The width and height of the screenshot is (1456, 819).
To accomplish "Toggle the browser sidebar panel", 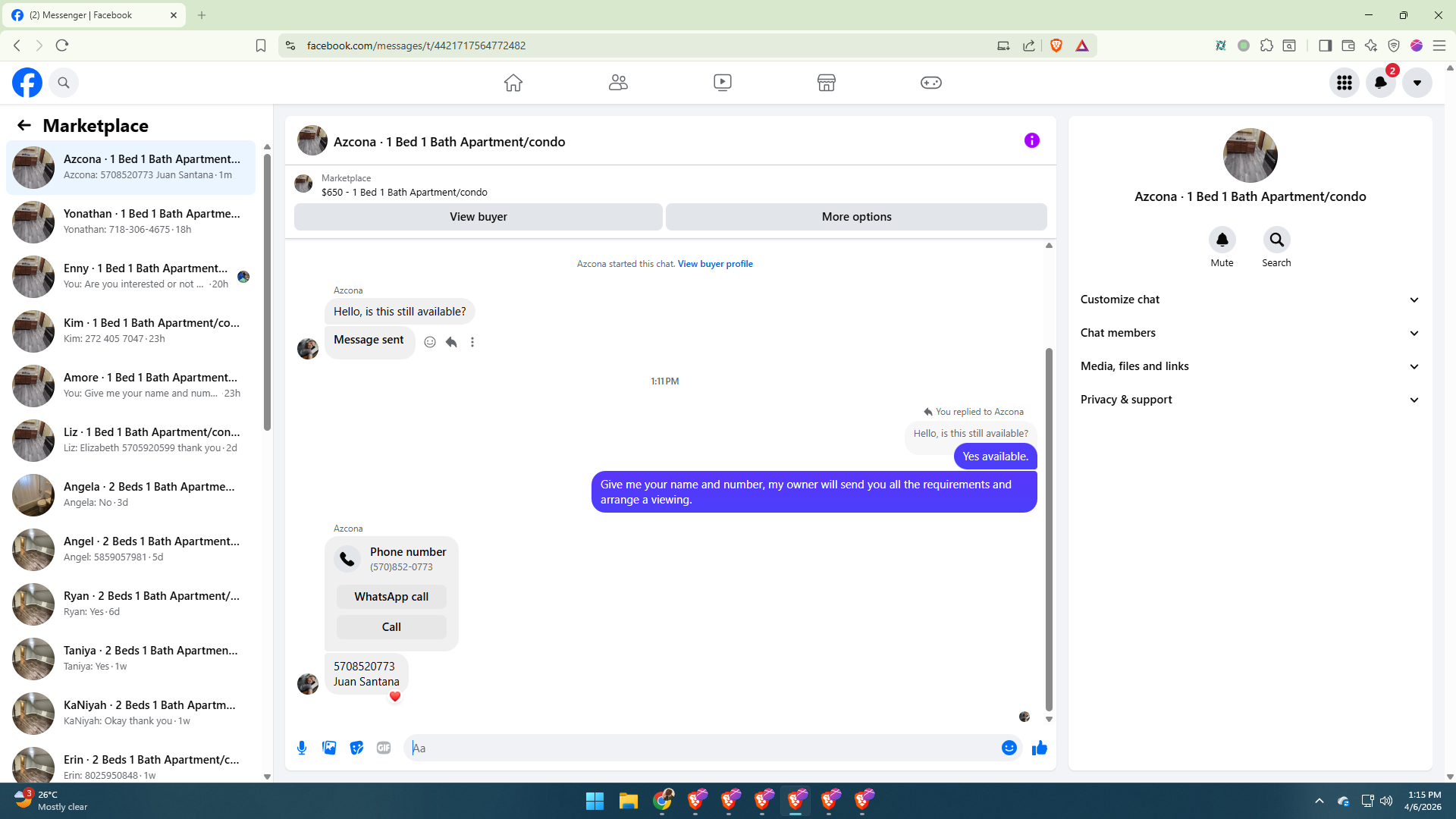I will click(1325, 45).
